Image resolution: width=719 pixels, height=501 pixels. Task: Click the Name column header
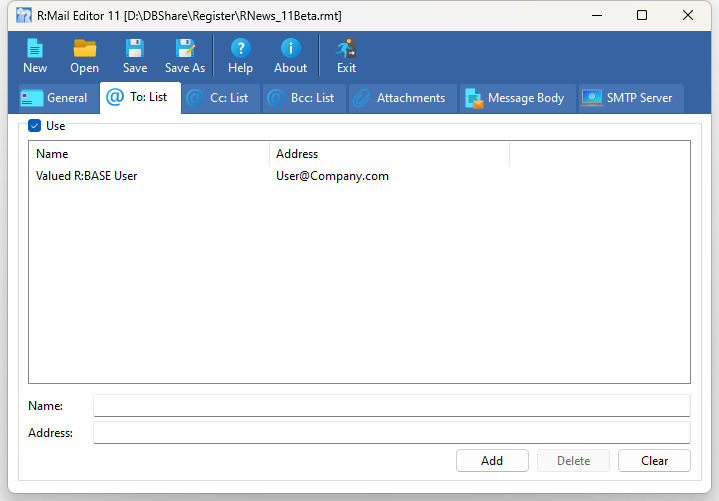149,154
